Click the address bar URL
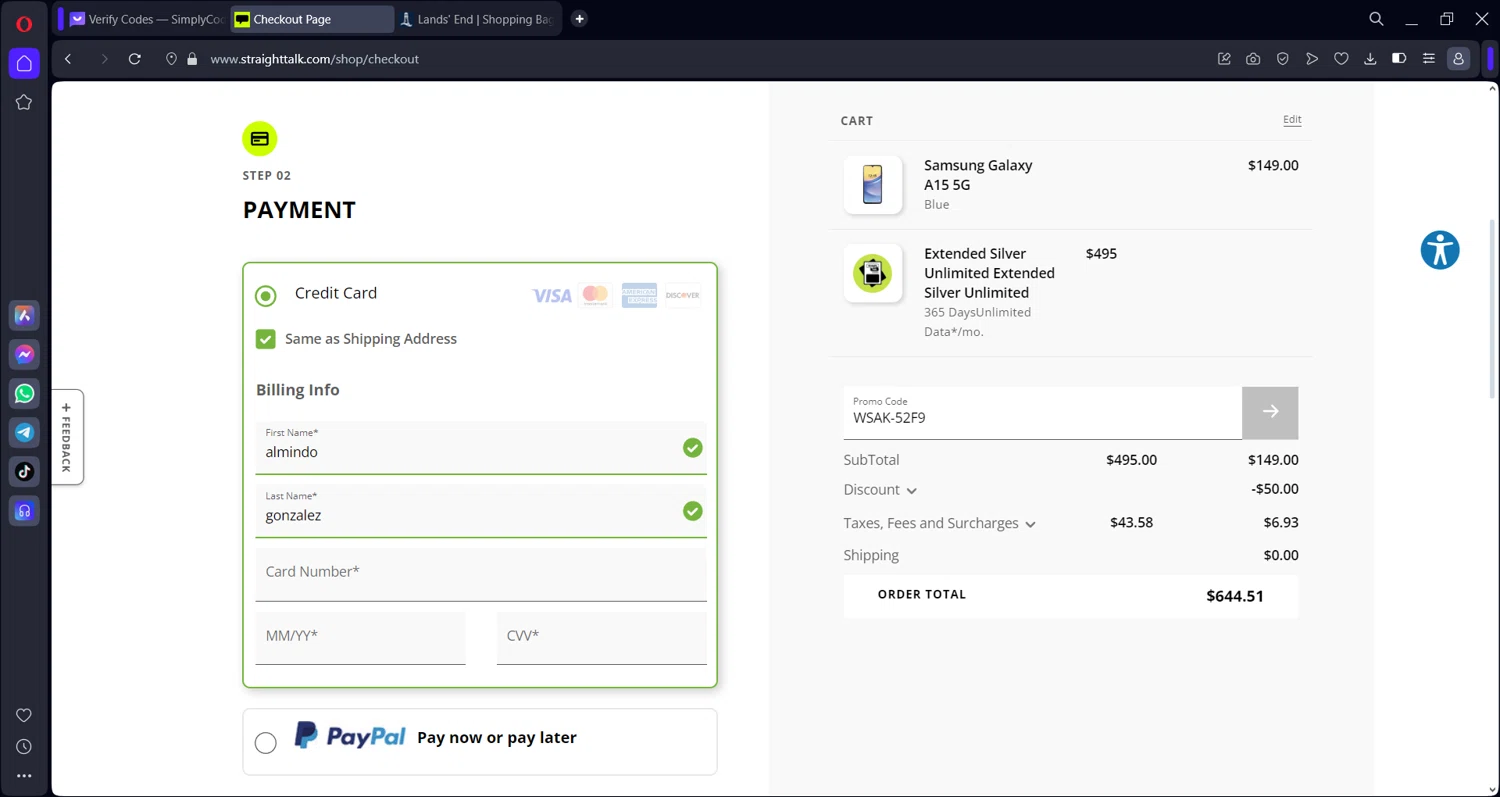The height and width of the screenshot is (797, 1500). 314,59
